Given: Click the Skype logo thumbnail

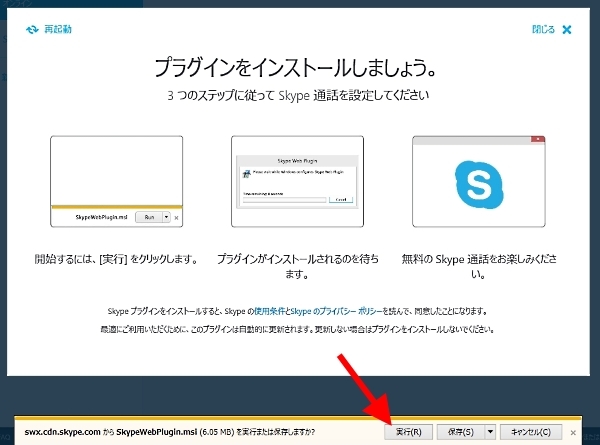Looking at the screenshot, I should (x=479, y=181).
